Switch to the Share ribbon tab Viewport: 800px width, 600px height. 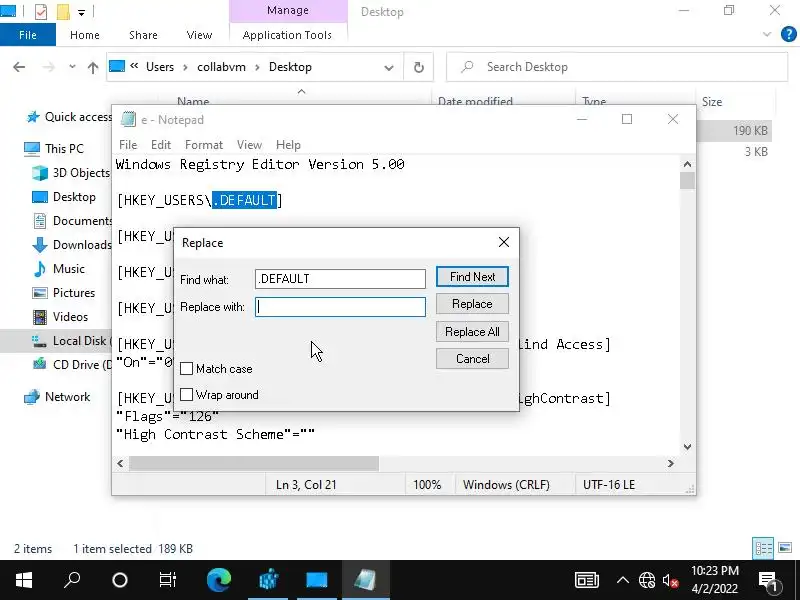(x=143, y=35)
